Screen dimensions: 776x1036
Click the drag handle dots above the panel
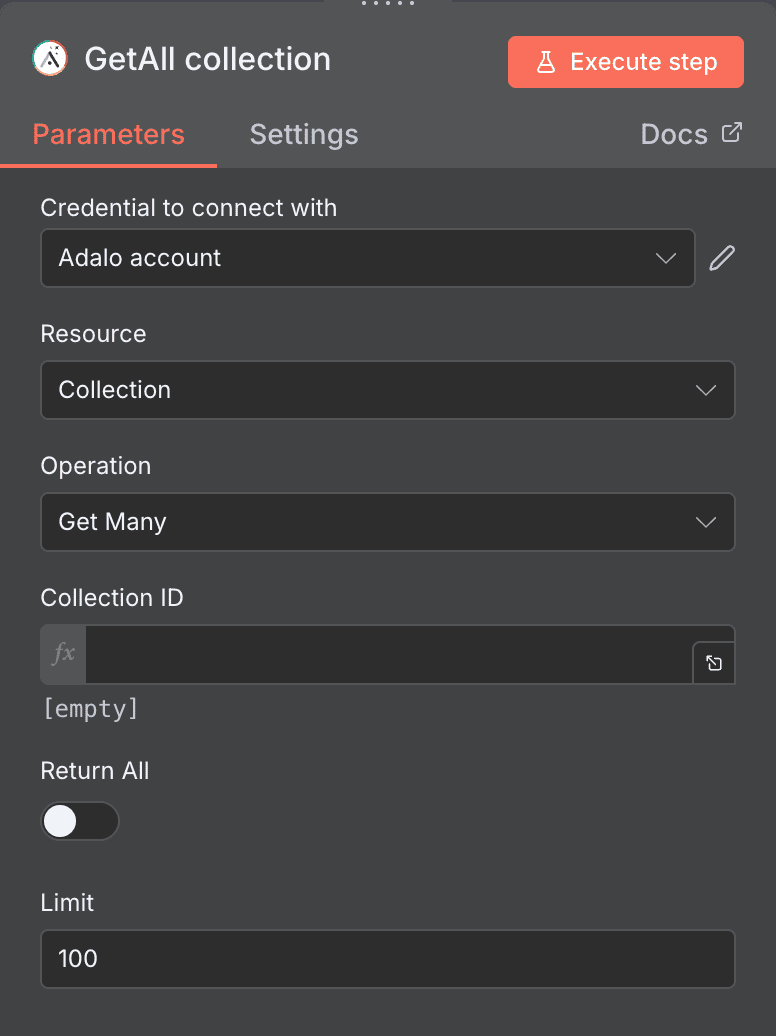tap(387, 5)
